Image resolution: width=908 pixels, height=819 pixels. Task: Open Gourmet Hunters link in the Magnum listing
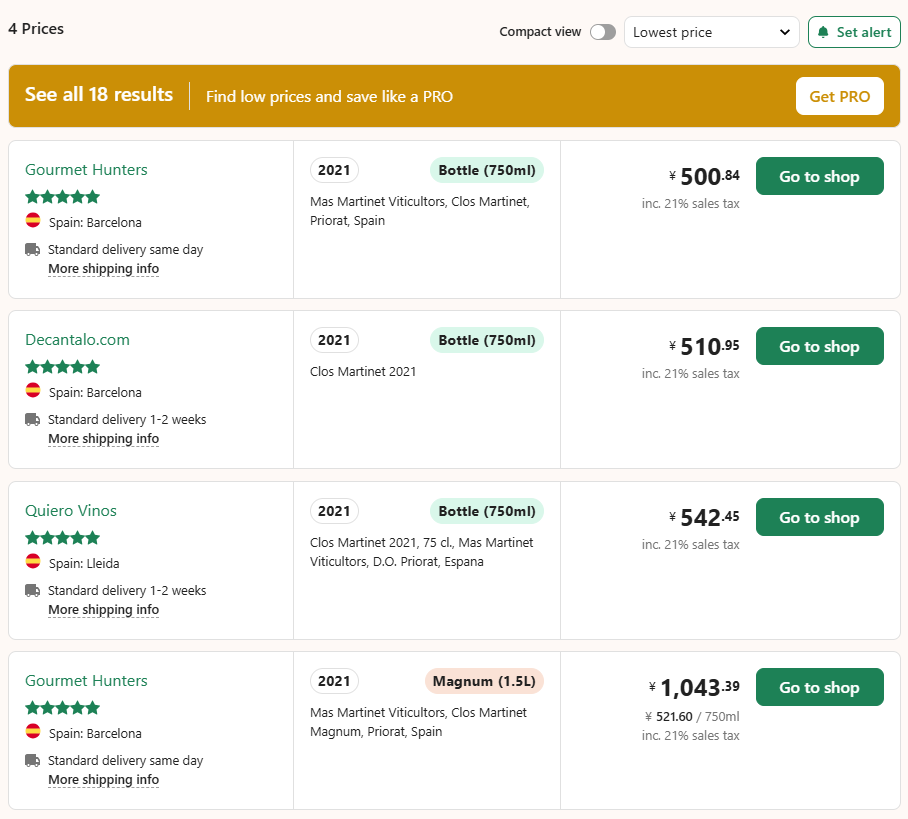pos(86,681)
